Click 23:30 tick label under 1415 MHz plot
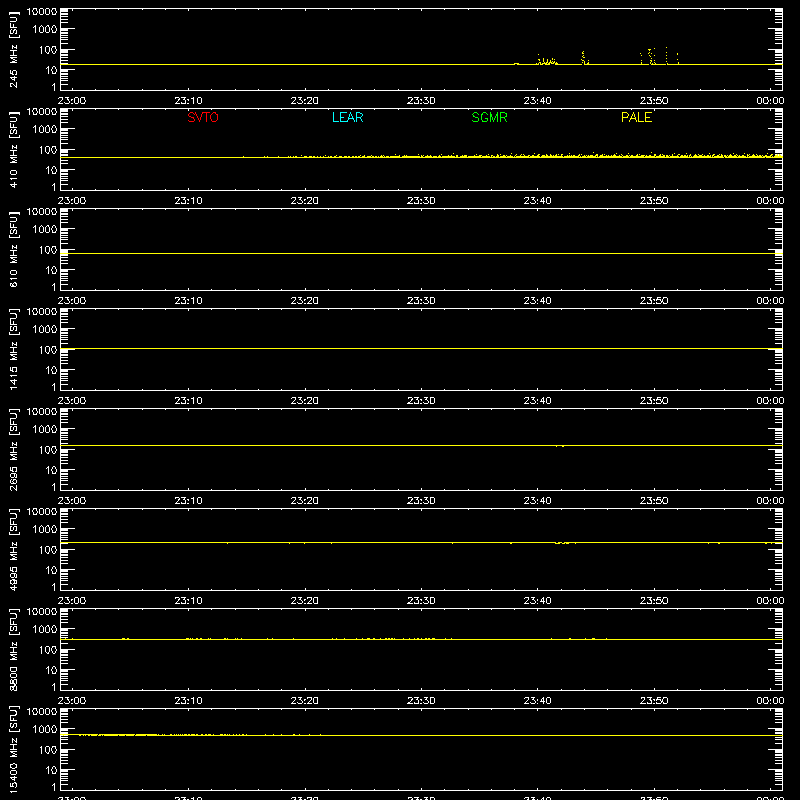This screenshot has height=800, width=800. pos(421,401)
